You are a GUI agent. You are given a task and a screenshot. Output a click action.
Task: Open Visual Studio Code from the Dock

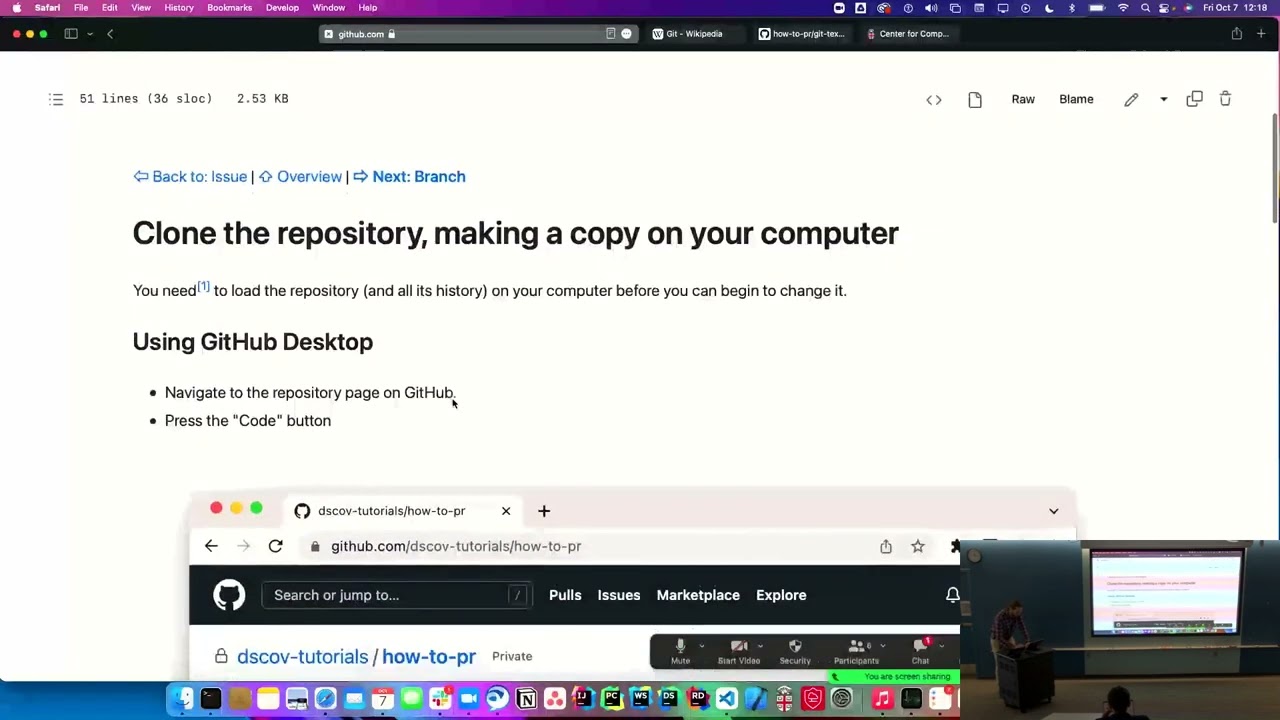coord(726,698)
